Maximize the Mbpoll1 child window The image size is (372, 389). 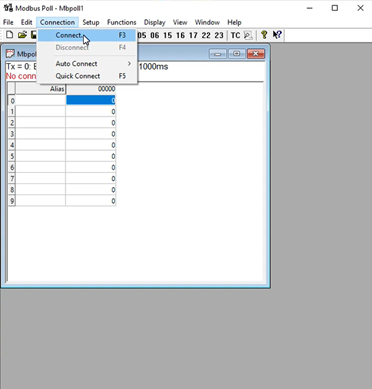pos(236,54)
